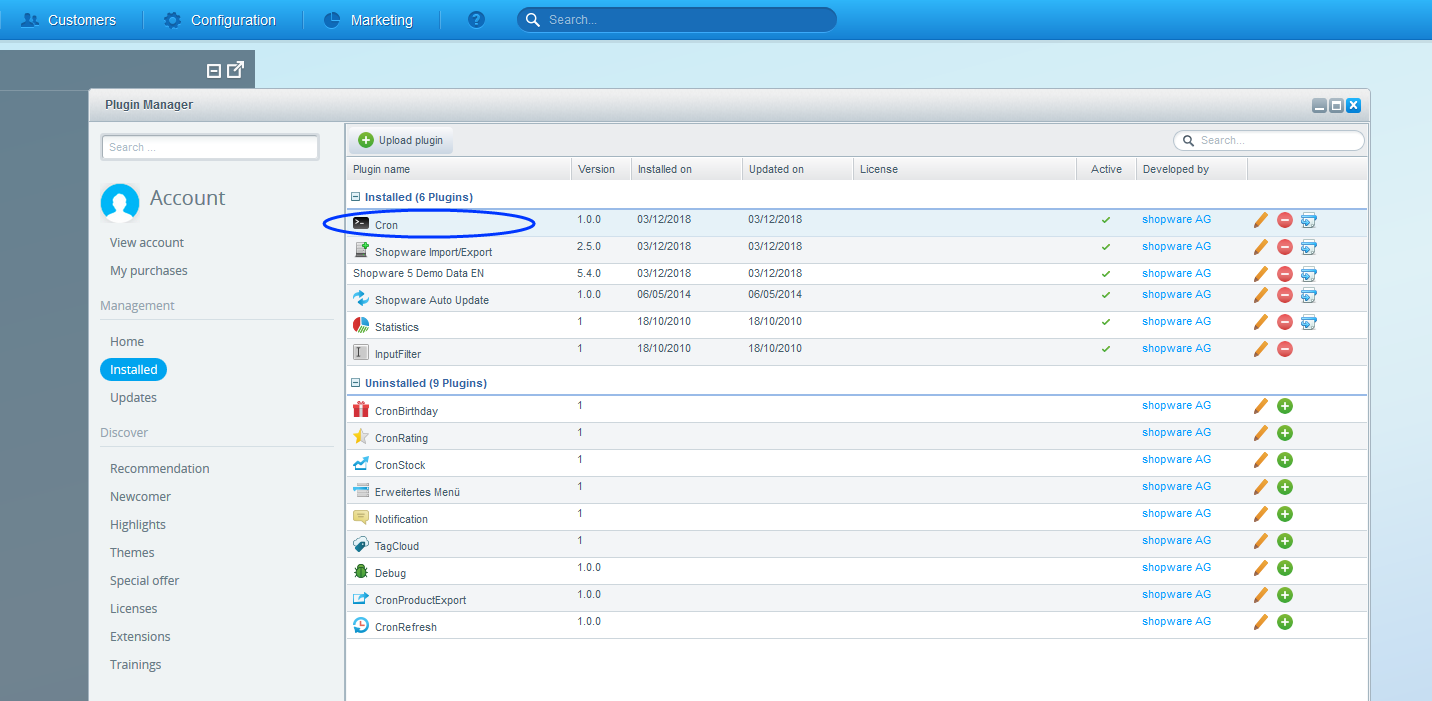Open the Marketing menu
Image resolution: width=1432 pixels, height=701 pixels.
pyautogui.click(x=368, y=20)
